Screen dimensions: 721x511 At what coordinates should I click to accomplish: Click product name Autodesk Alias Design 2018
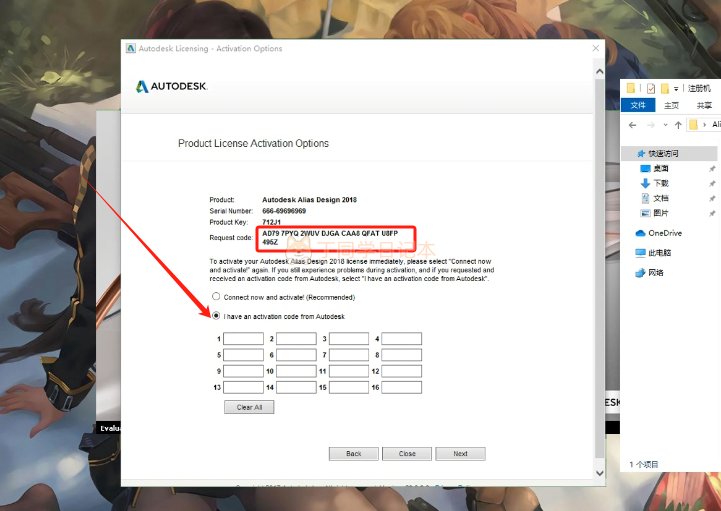309,200
